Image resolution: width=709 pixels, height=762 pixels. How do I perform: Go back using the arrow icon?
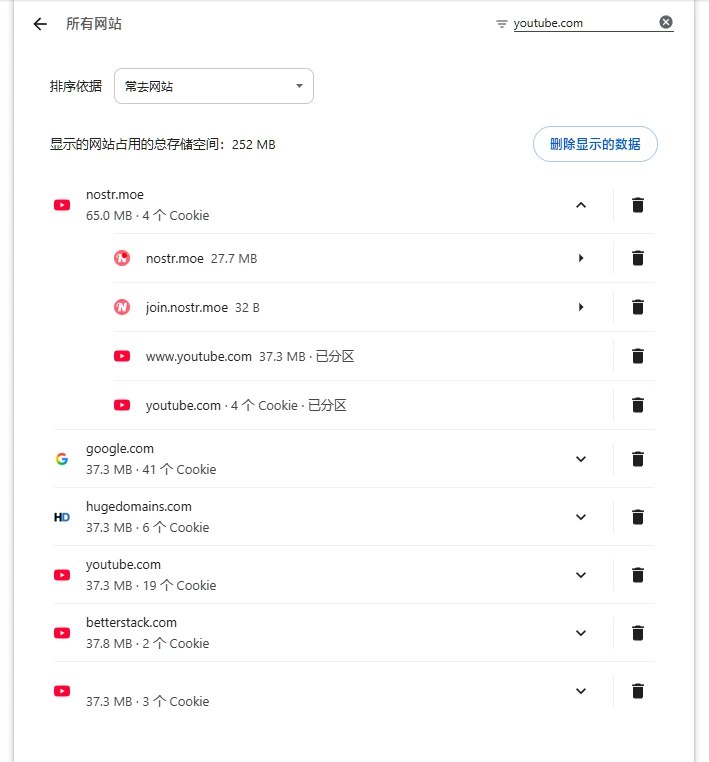click(x=40, y=24)
